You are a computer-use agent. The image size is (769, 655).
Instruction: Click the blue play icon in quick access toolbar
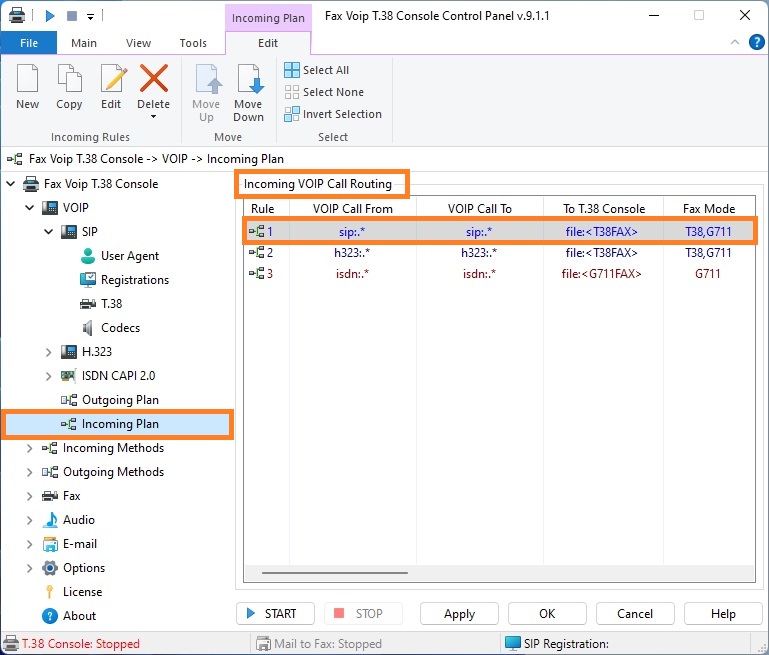(50, 16)
